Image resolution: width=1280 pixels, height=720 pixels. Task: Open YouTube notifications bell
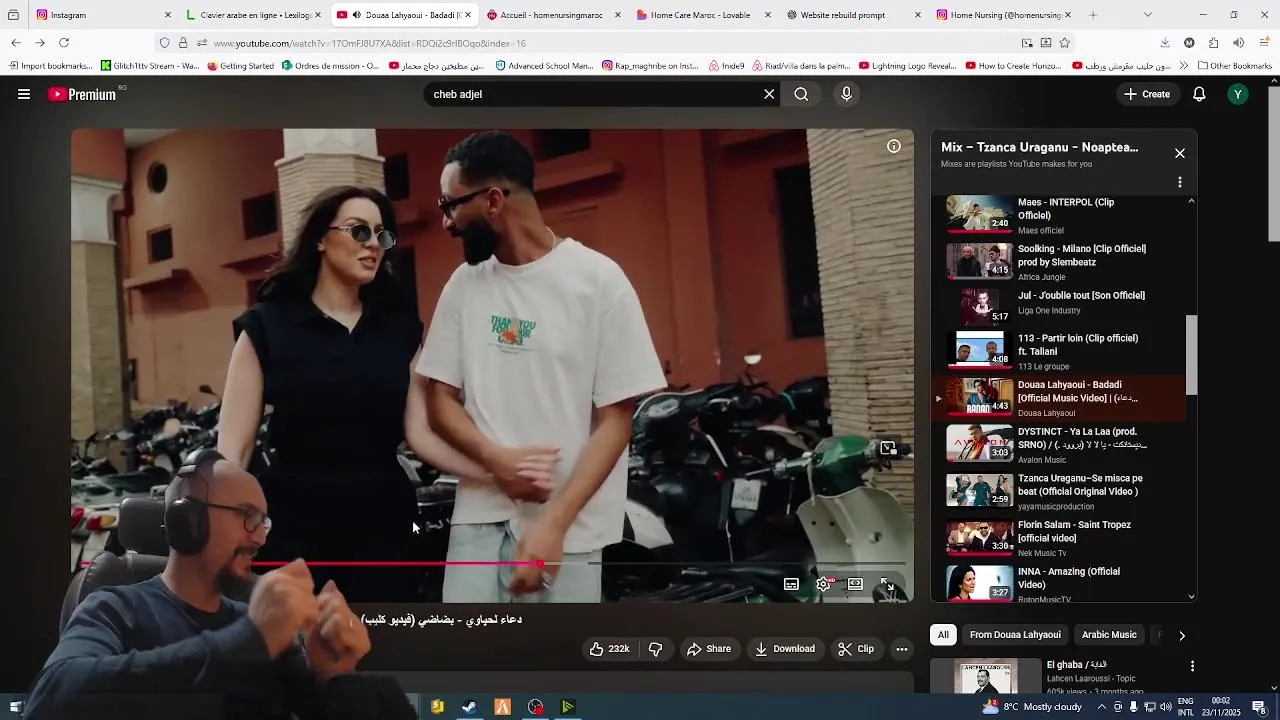coord(1199,94)
